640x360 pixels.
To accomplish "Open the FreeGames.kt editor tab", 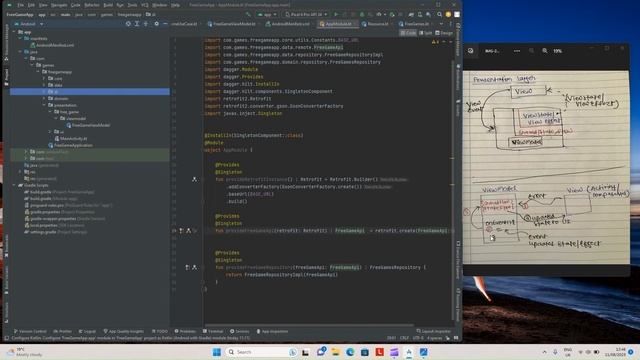I will [x=414, y=24].
